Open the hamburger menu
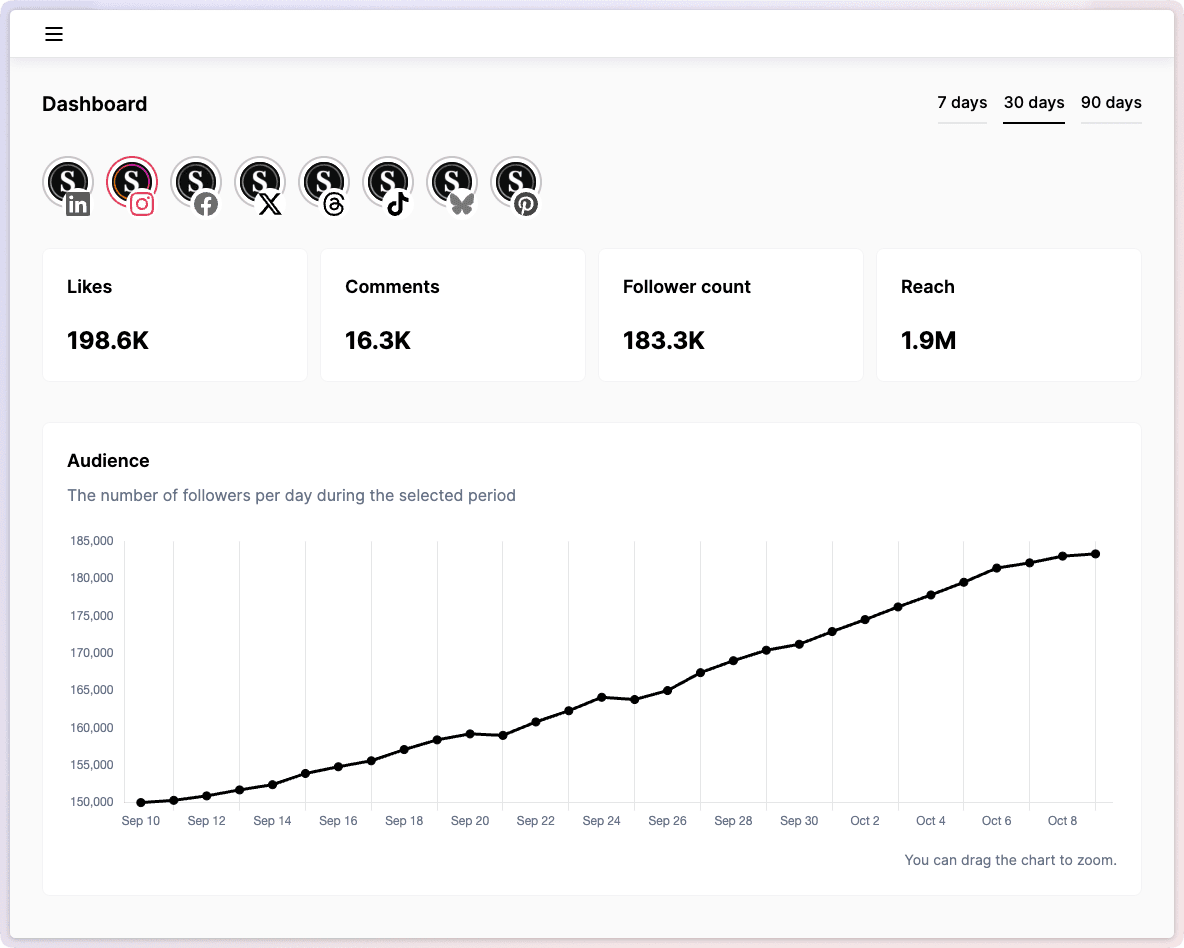Screen dimensions: 1184x948 (54, 34)
